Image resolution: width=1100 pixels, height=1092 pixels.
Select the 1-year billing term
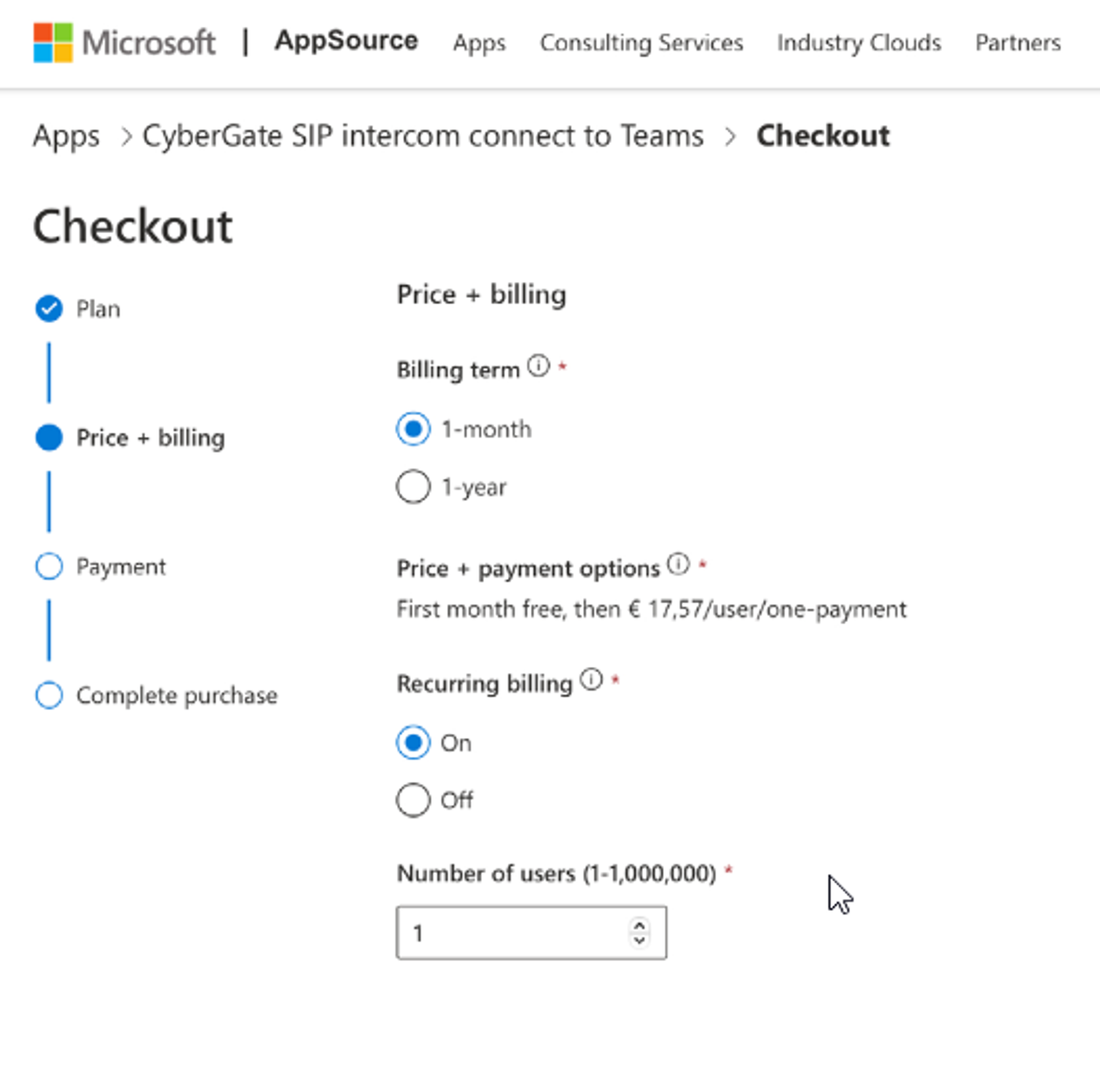[x=414, y=487]
